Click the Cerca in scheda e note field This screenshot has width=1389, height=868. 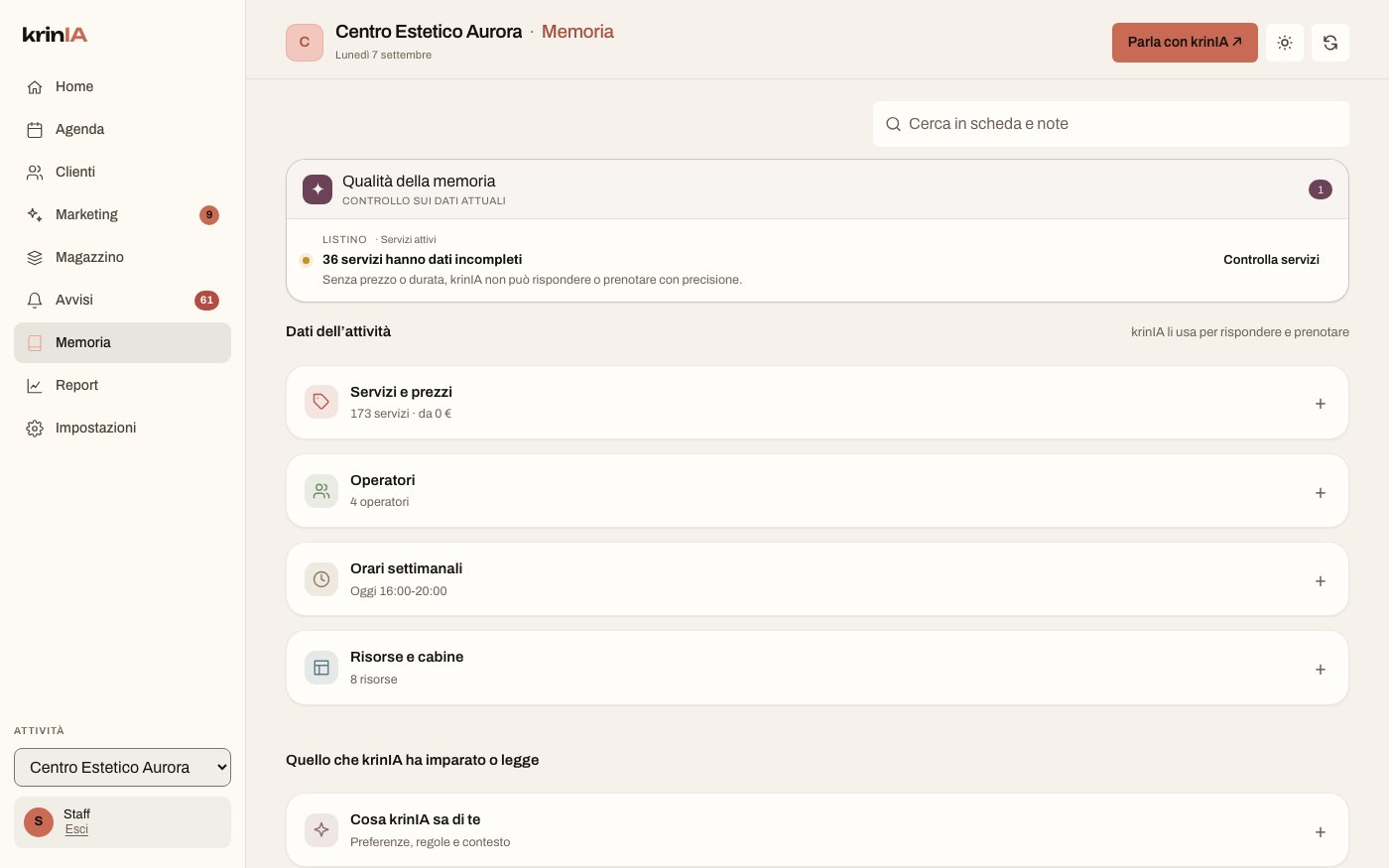[1111, 124]
